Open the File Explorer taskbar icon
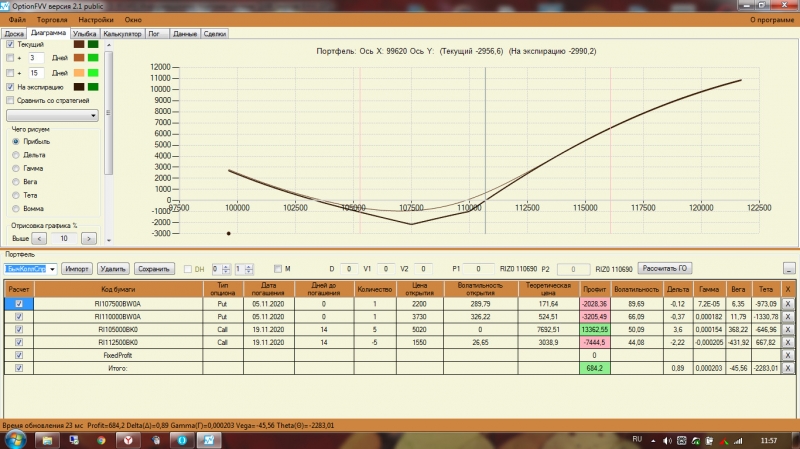 [x=47, y=440]
